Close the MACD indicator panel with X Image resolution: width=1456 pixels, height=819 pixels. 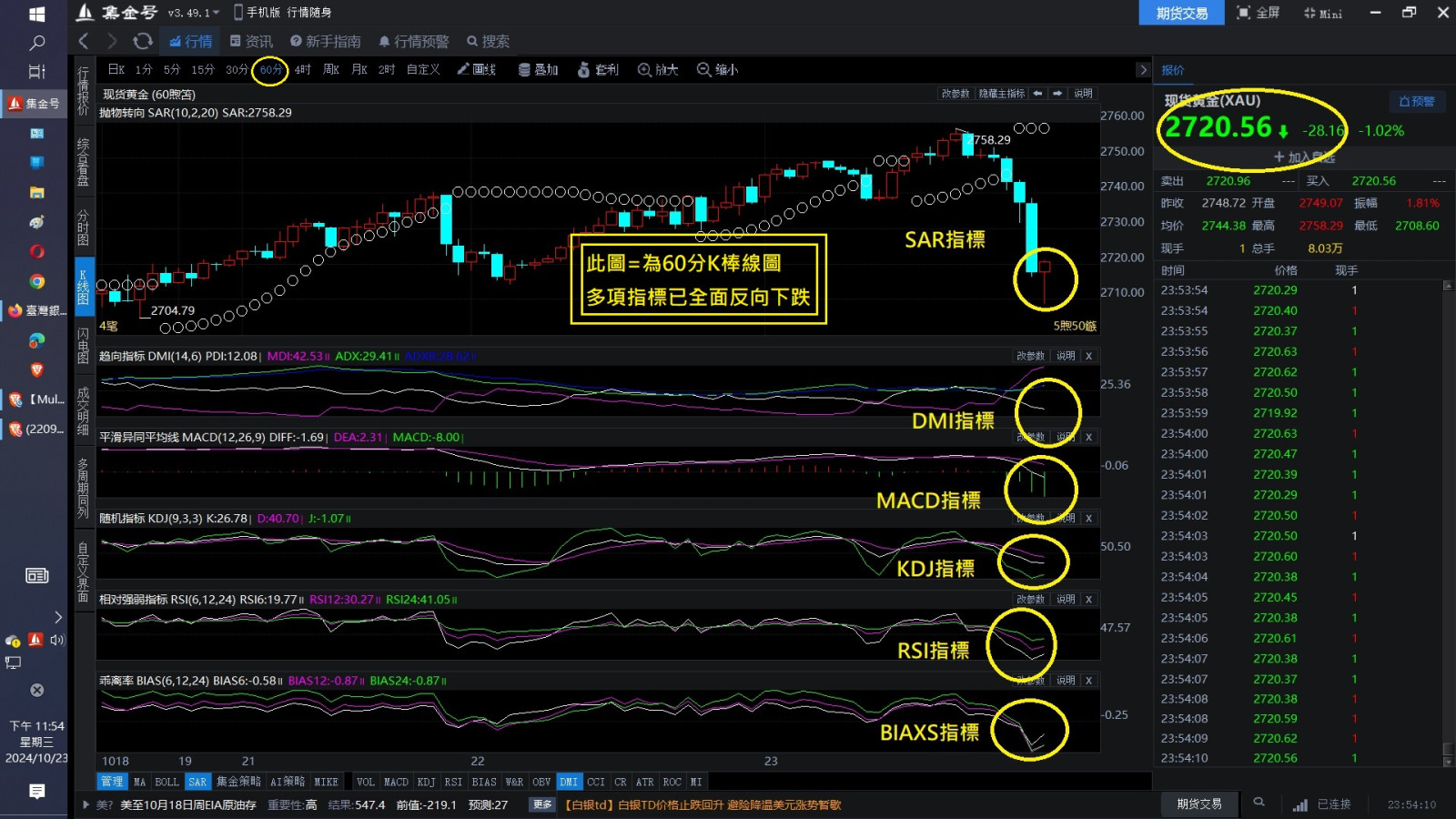pos(1088,437)
